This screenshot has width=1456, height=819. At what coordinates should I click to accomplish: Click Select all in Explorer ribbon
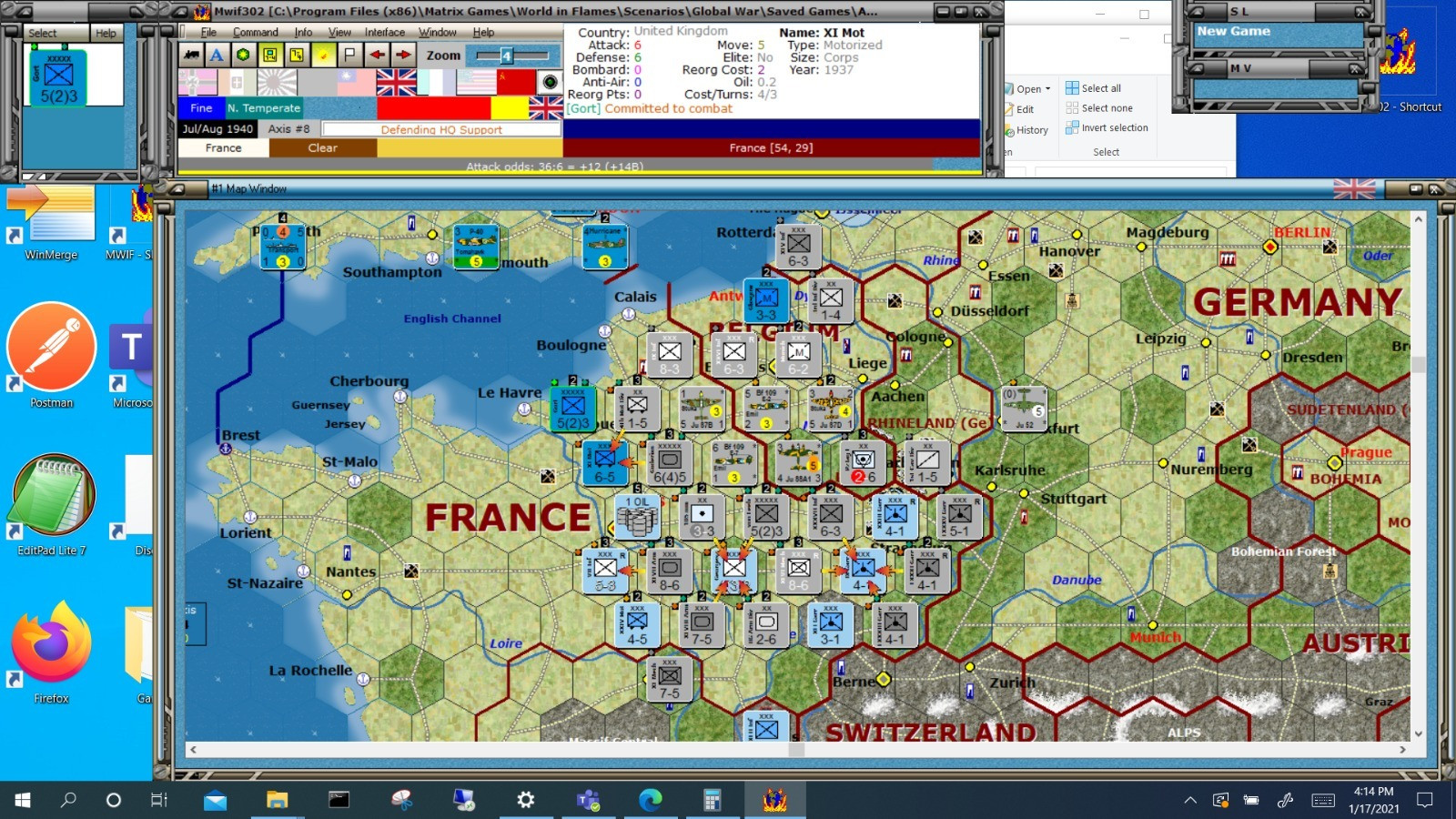pos(1094,88)
